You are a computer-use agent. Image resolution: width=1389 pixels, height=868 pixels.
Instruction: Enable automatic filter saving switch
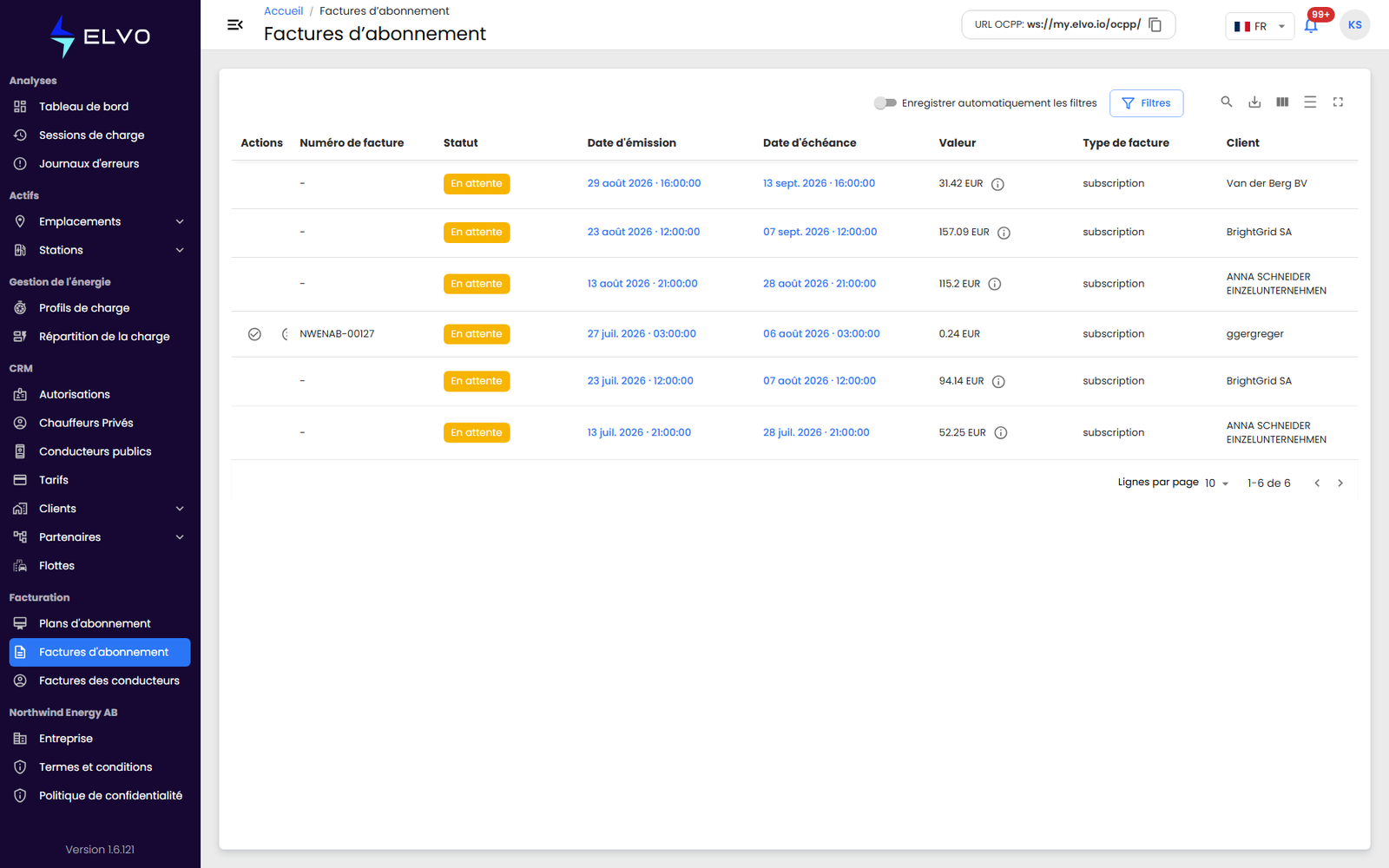click(x=885, y=102)
